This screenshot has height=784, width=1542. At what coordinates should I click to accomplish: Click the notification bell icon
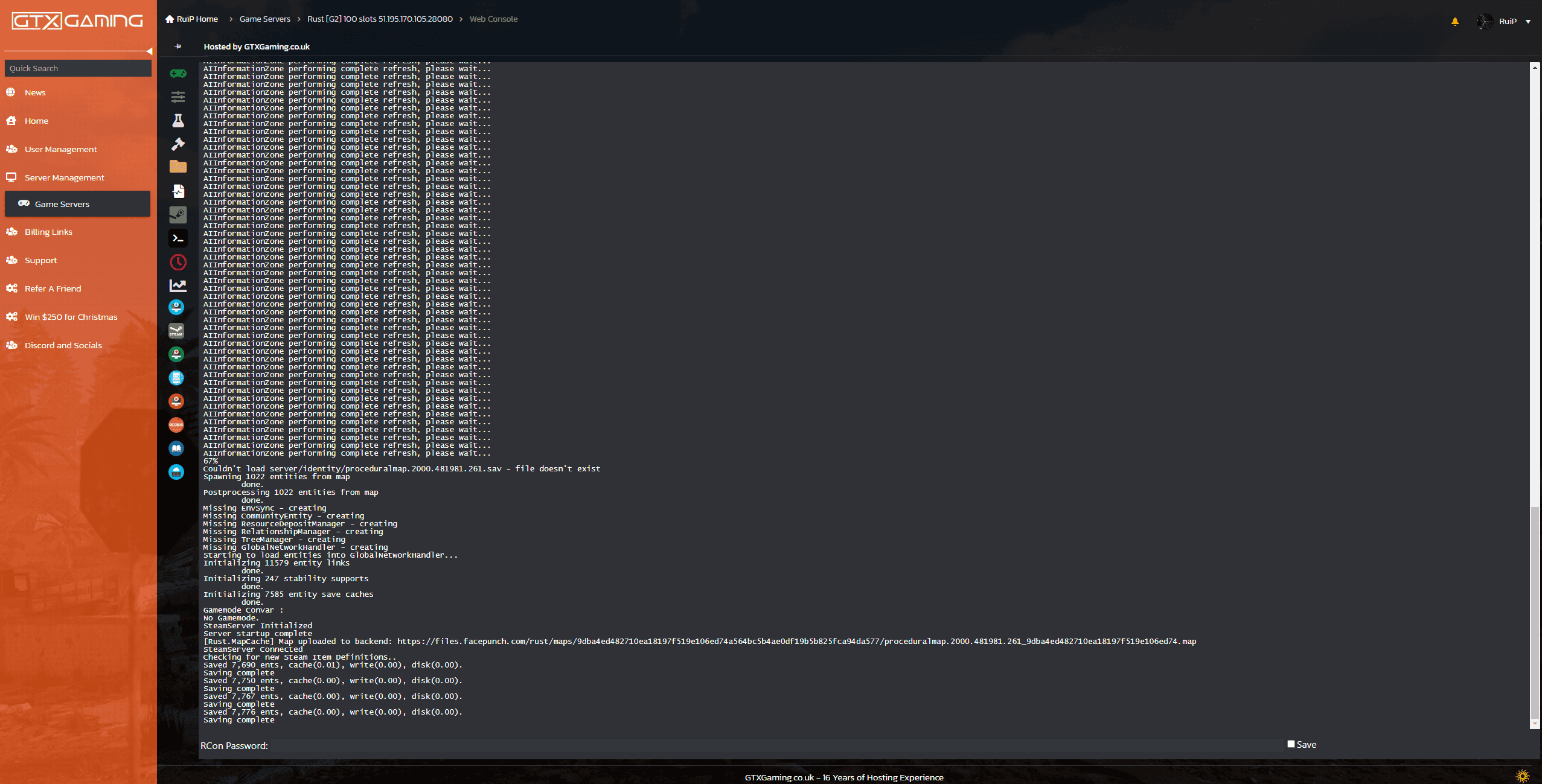(x=1455, y=21)
